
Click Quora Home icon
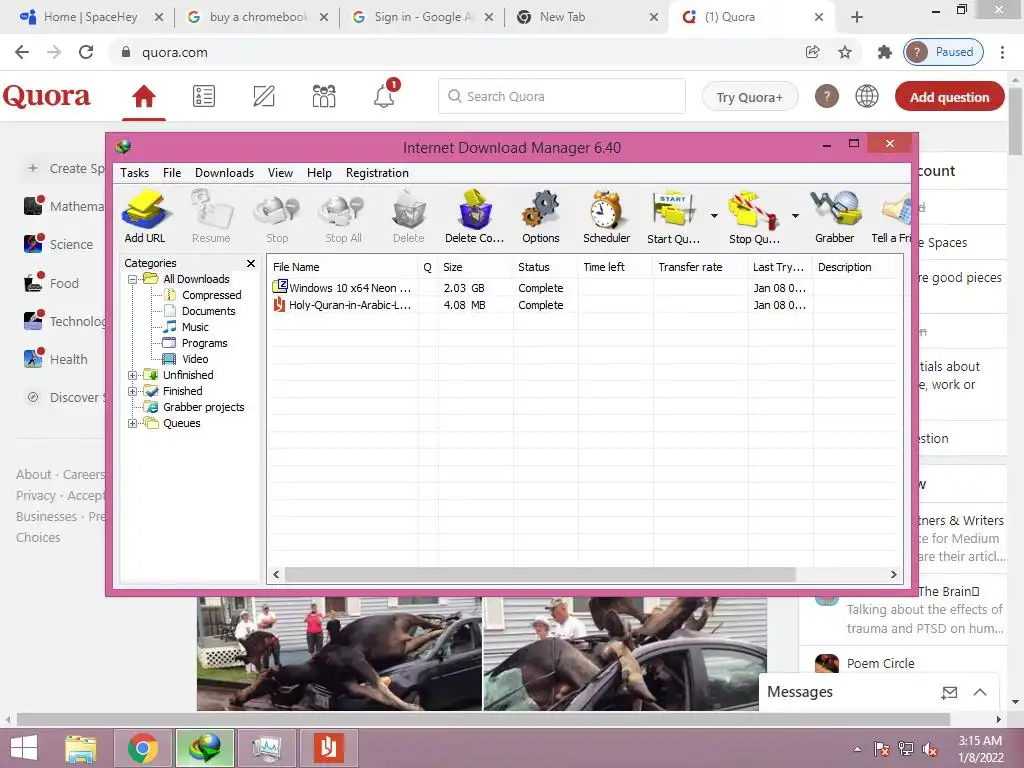pyautogui.click(x=144, y=97)
